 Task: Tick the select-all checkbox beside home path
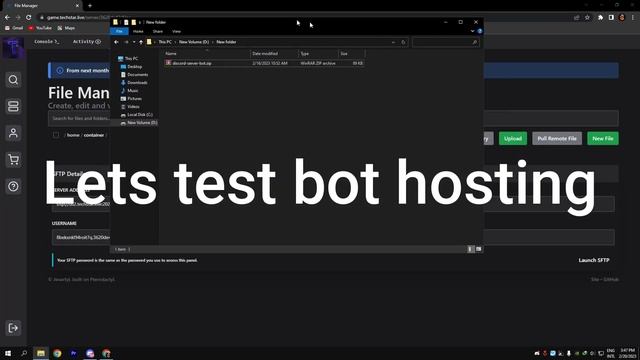pos(56,135)
